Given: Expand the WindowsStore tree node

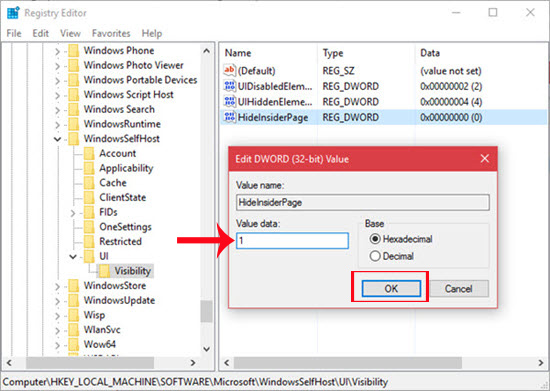Looking at the screenshot, I should click(57, 286).
